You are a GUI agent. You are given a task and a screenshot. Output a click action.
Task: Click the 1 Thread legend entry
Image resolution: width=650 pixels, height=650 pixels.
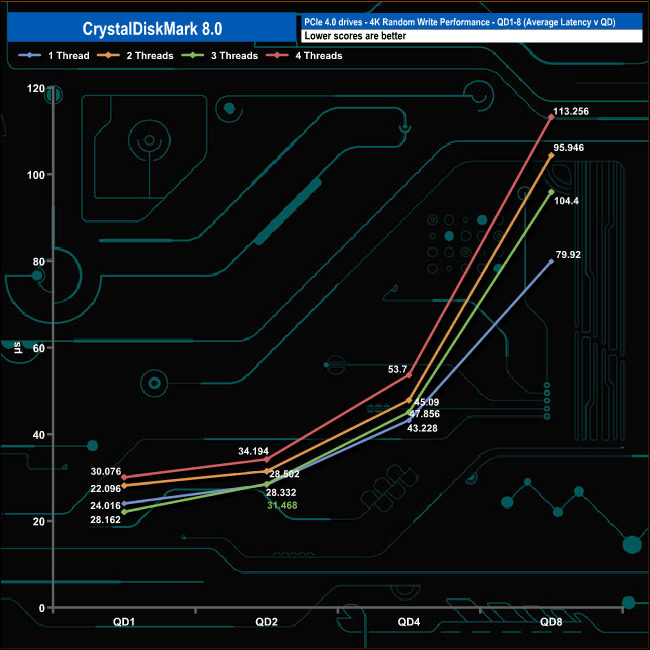point(54,56)
